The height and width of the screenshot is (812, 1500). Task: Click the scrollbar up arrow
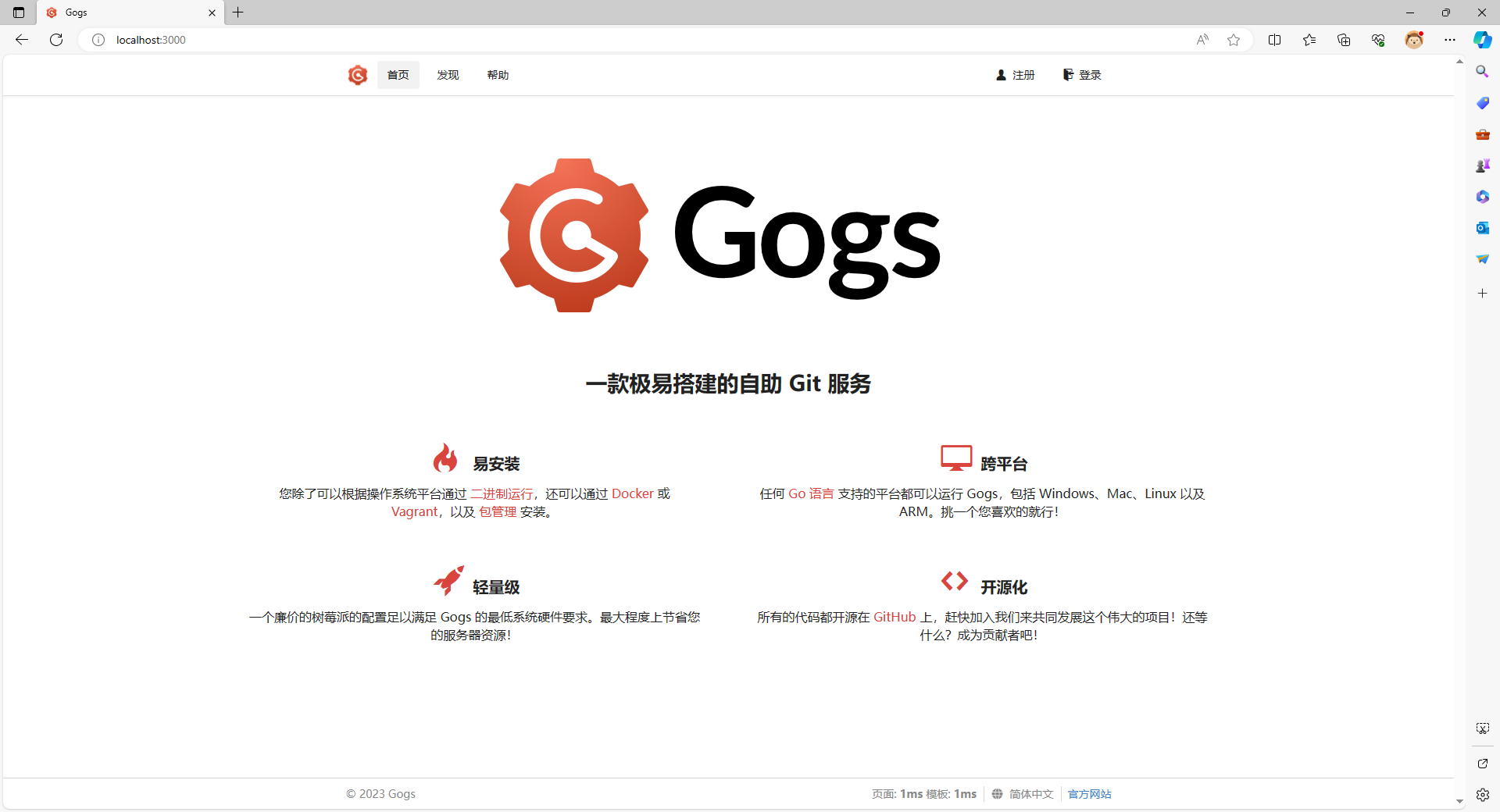coord(1459,61)
